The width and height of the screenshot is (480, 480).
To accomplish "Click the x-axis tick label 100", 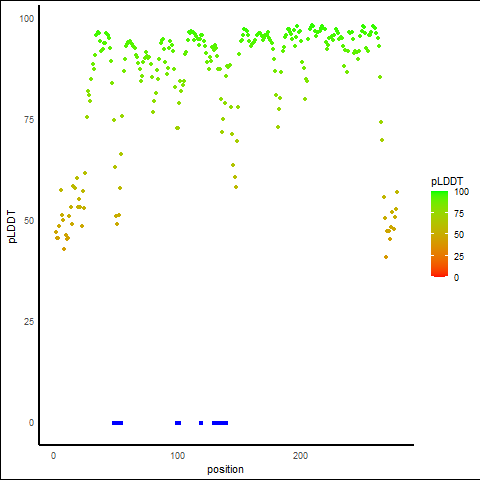I will click(178, 456).
